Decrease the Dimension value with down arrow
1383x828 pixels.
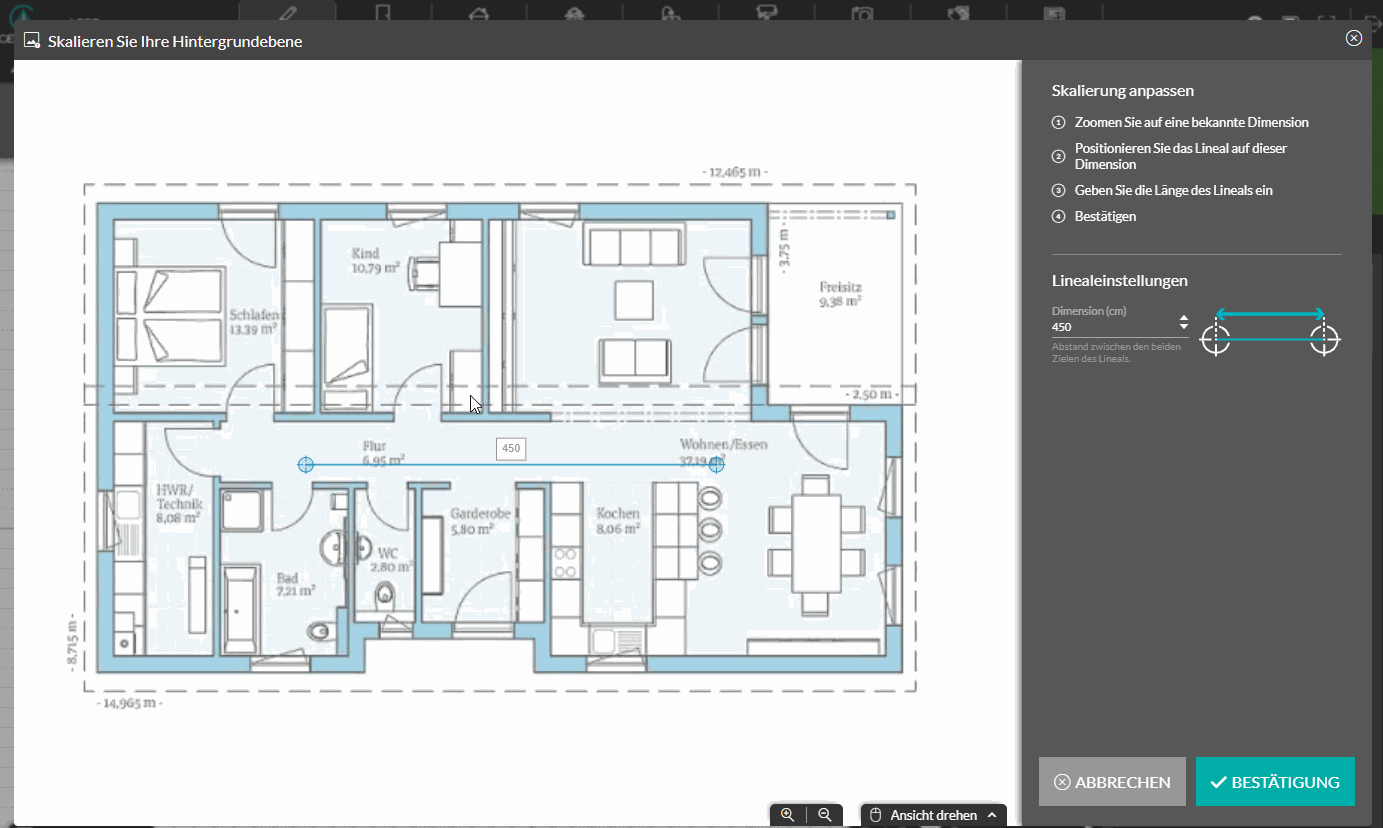tap(1184, 328)
